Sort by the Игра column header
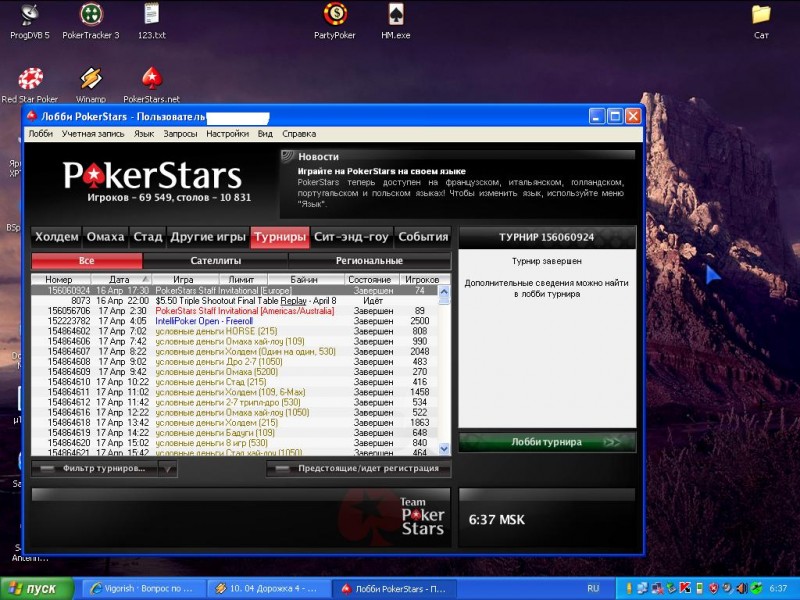Viewport: 800px width, 600px height. tap(185, 280)
